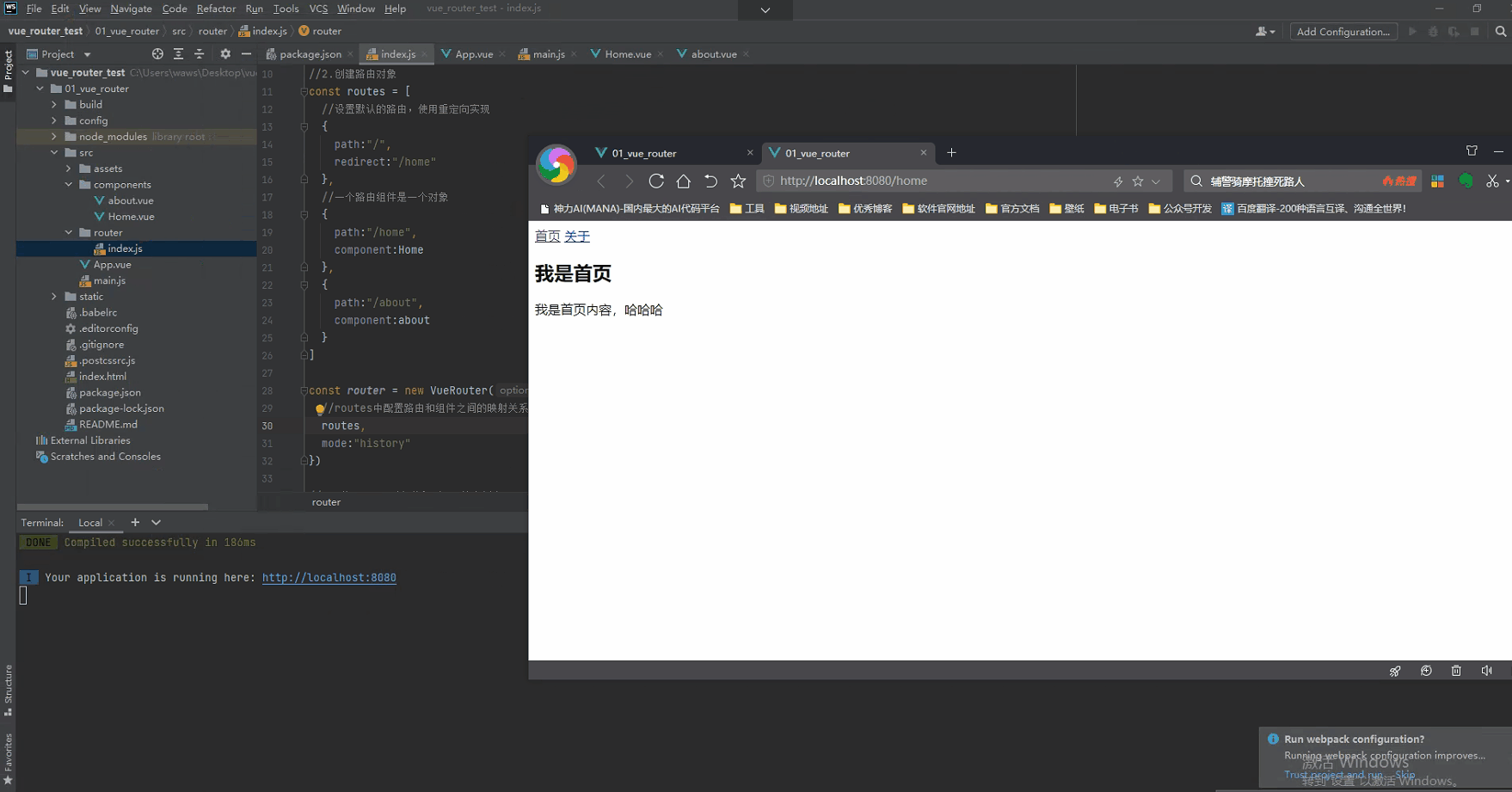Click the rocket accelerator icon in browser status bar
Screen dimensions: 1512x792
point(1395,671)
